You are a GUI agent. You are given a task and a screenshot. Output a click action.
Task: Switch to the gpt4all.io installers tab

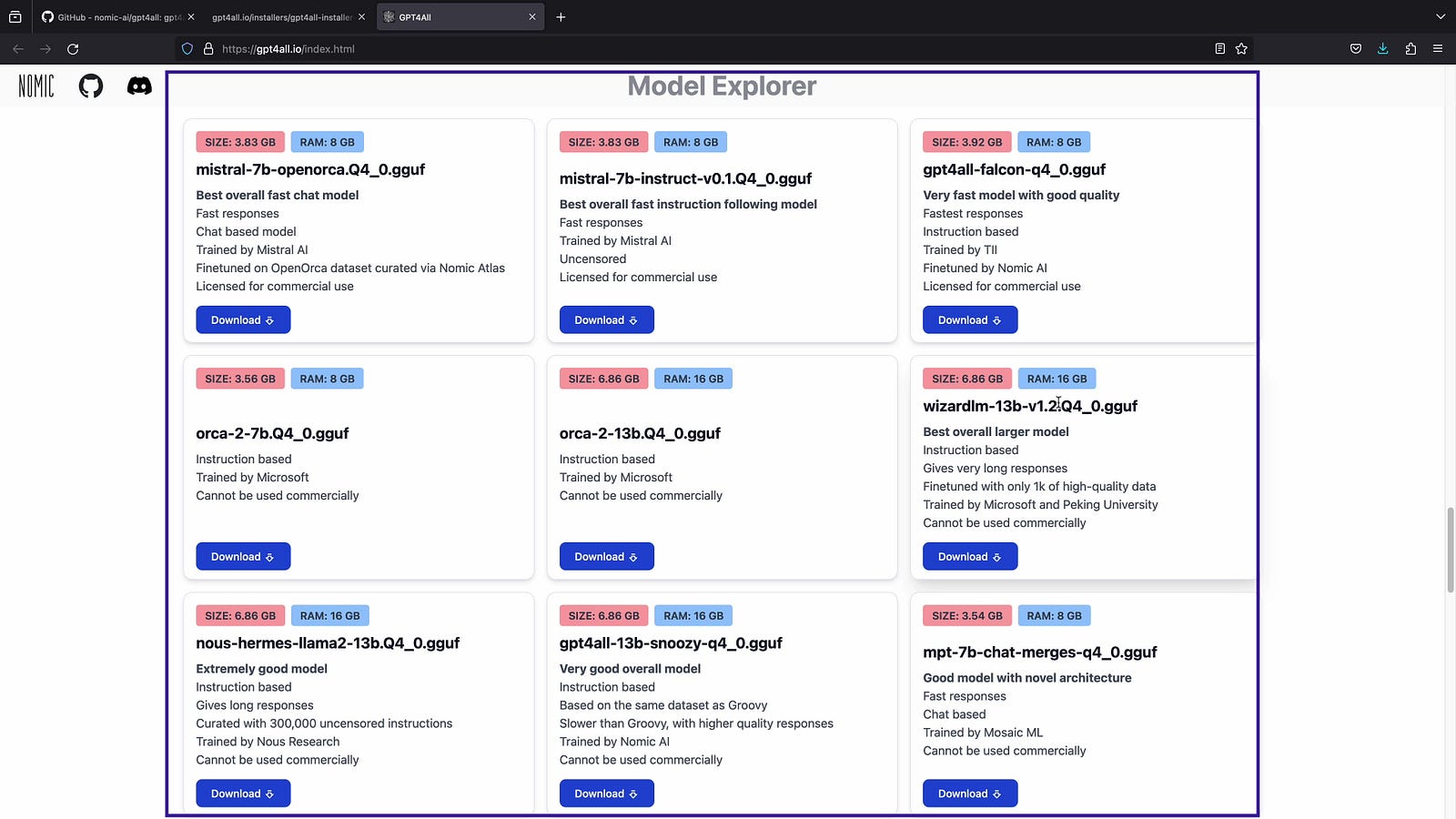[x=282, y=17]
